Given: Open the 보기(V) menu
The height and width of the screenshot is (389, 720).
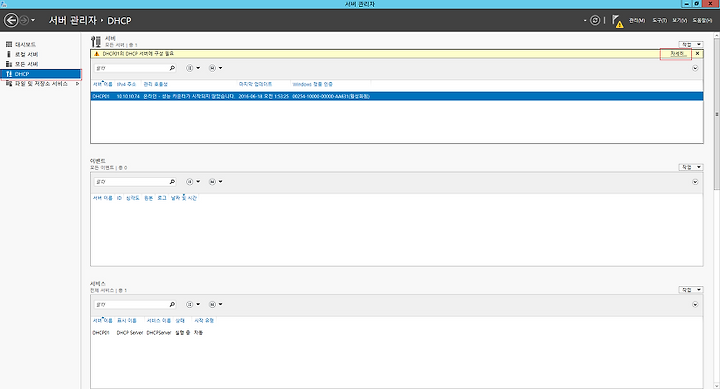Looking at the screenshot, I should [x=680, y=21].
